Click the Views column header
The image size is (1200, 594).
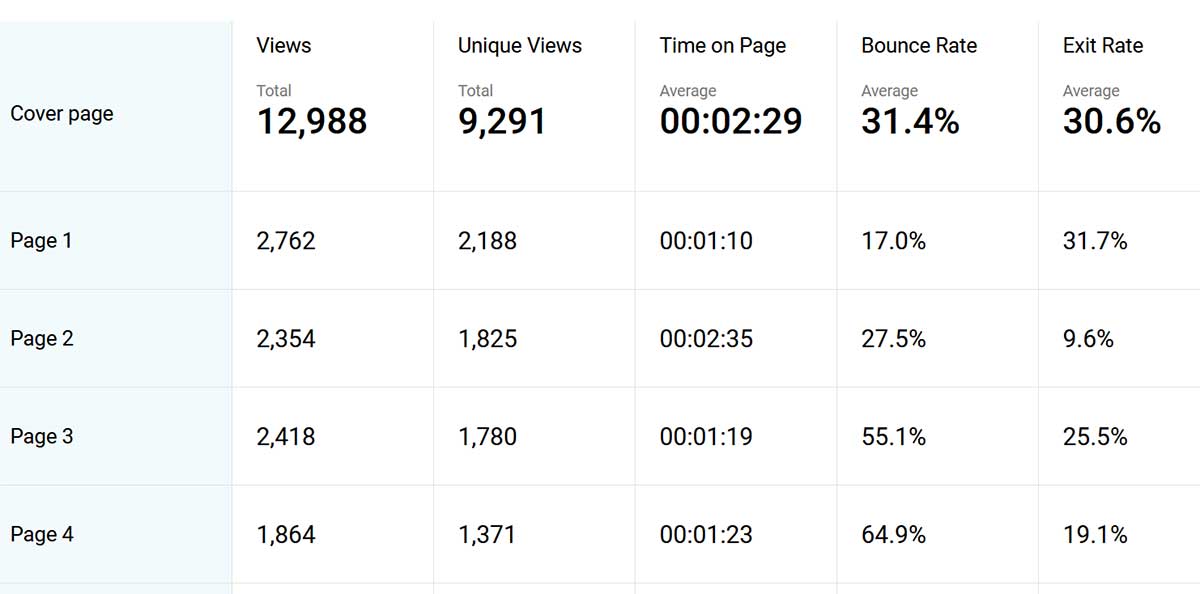pyautogui.click(x=284, y=46)
